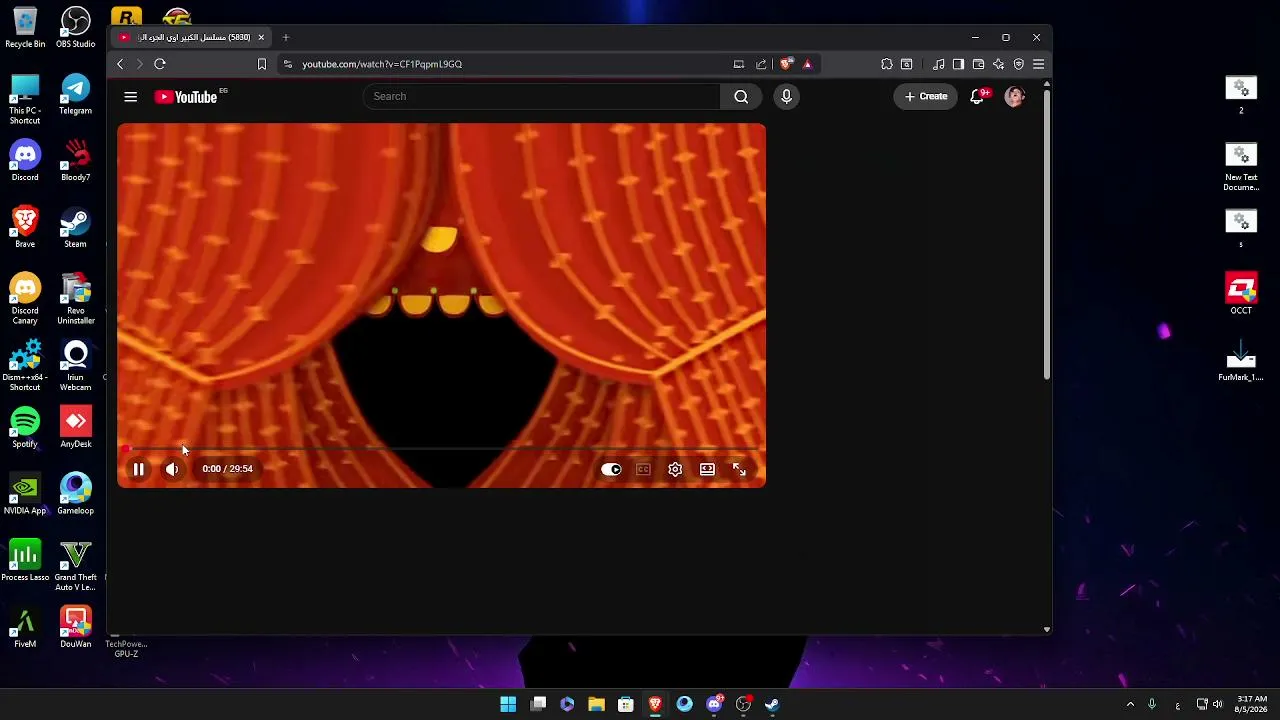Select the NVIDIA App desktop shortcut
Screen dimensions: 1280x720
pyautogui.click(x=25, y=495)
